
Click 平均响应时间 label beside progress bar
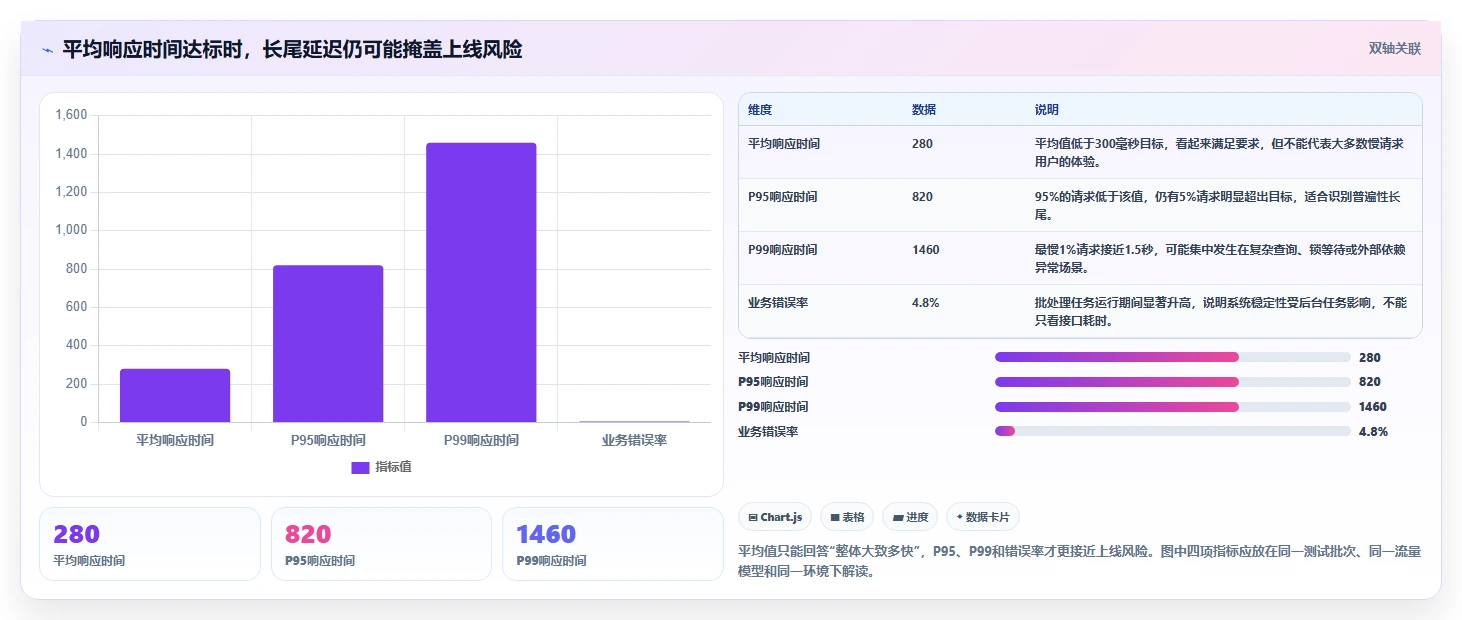click(x=774, y=357)
